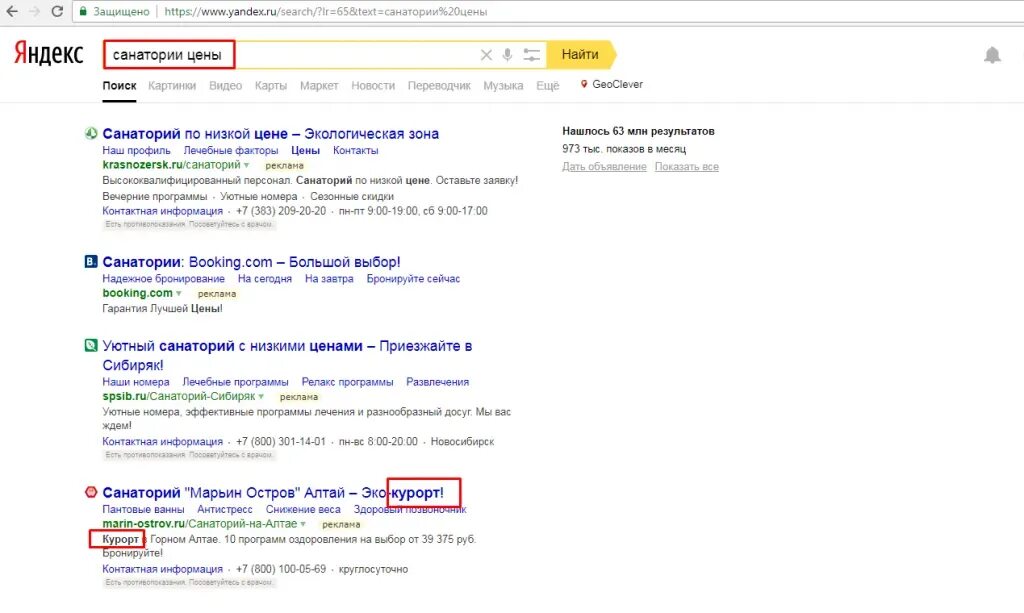Expand the arrow next to spsib.ru/Санаторий-Сибиряк
The image size is (1024, 613).
261,396
